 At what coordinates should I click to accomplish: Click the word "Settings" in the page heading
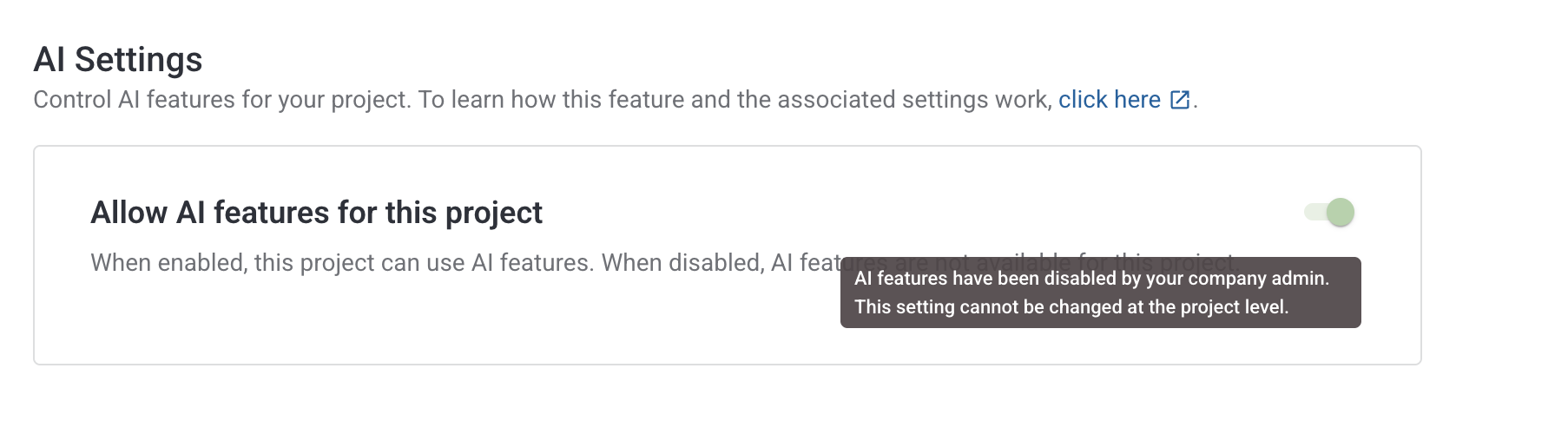point(138,60)
